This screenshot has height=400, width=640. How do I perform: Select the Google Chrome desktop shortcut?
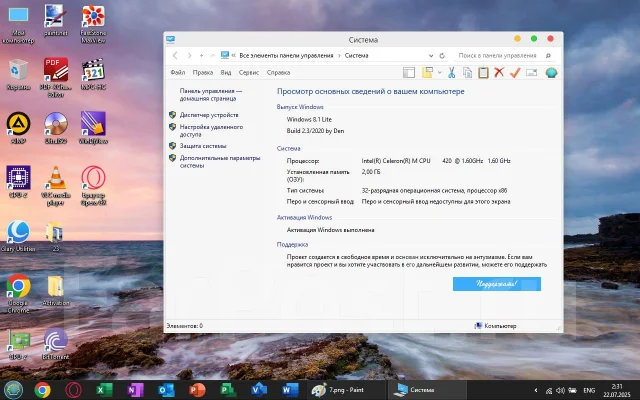click(x=18, y=293)
